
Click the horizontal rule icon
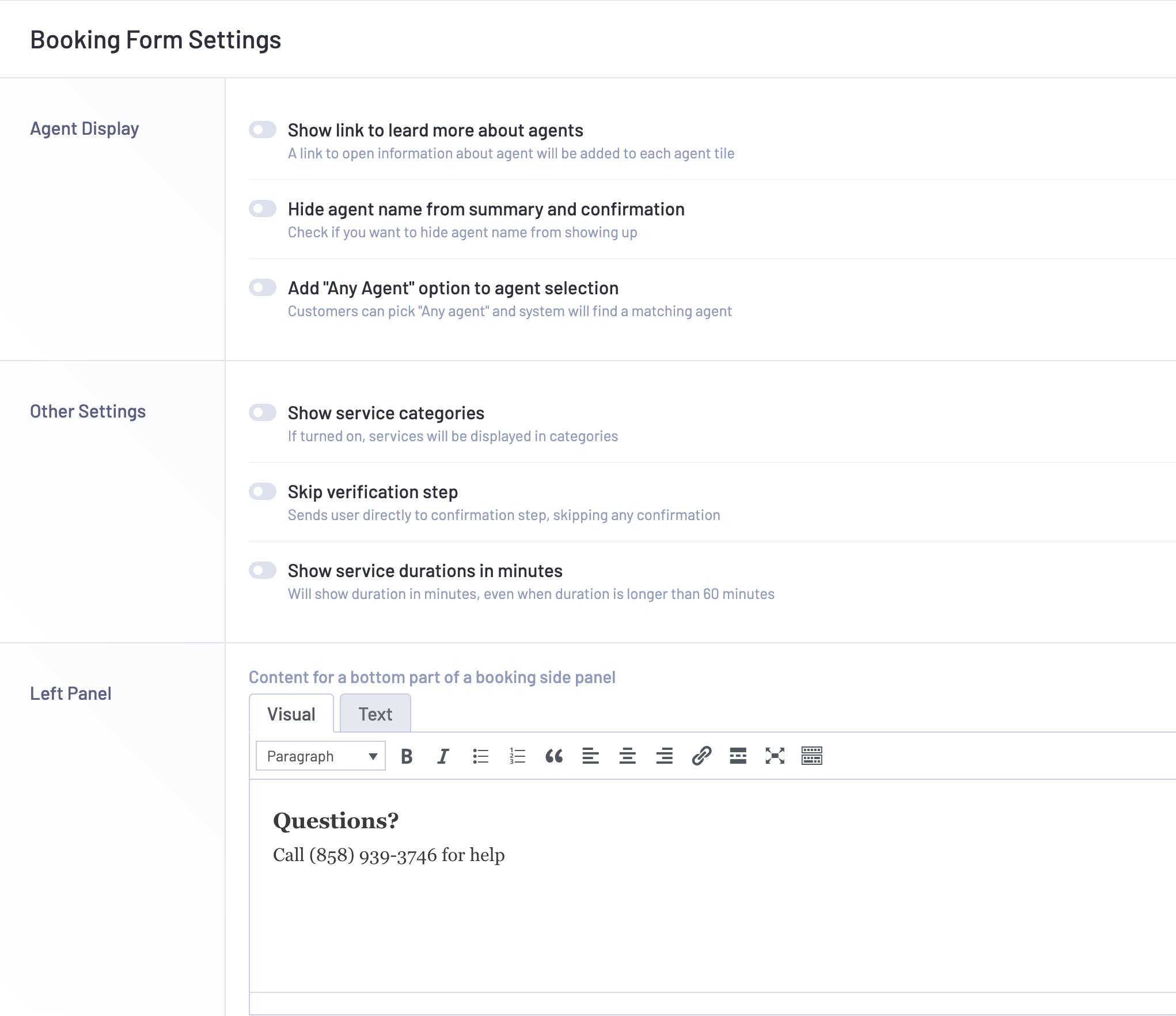737,756
